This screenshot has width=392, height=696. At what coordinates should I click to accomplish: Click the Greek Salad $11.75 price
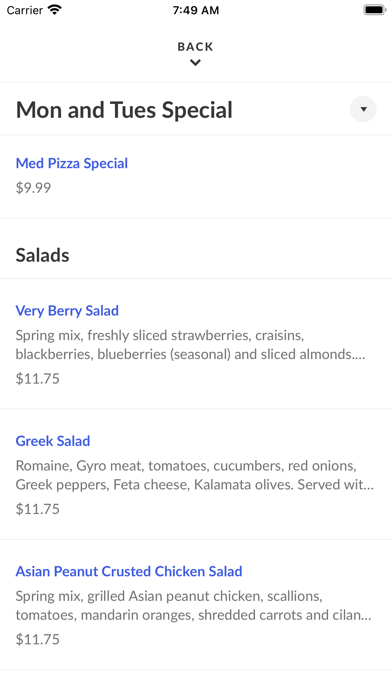[38, 509]
